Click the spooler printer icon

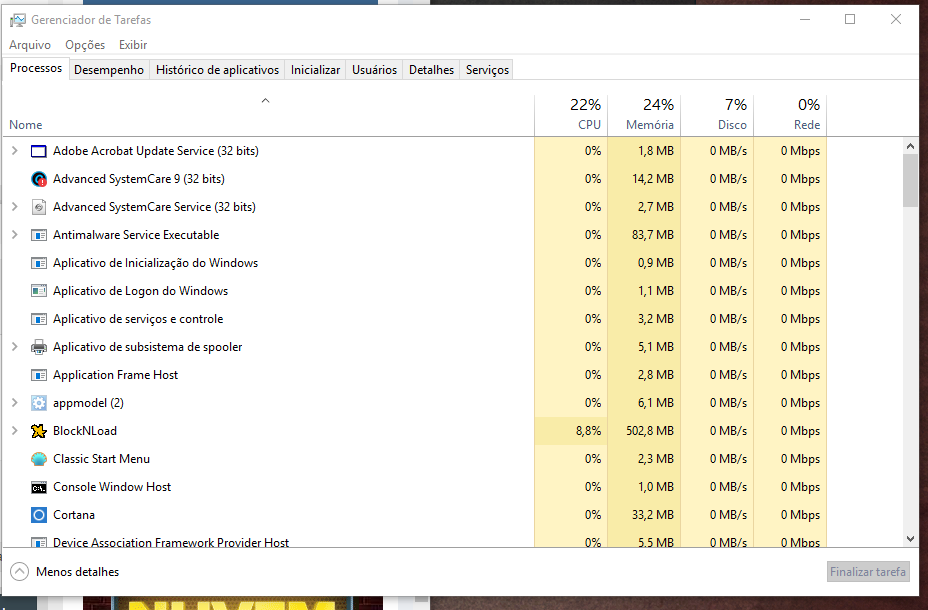tap(38, 347)
